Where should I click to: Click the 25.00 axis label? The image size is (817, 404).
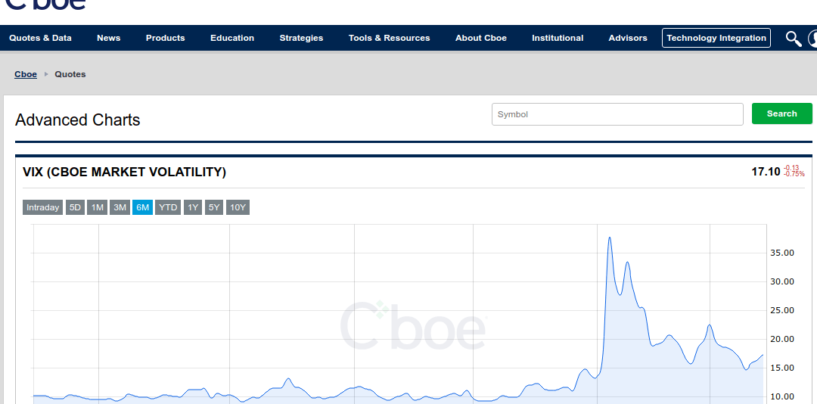tap(782, 310)
